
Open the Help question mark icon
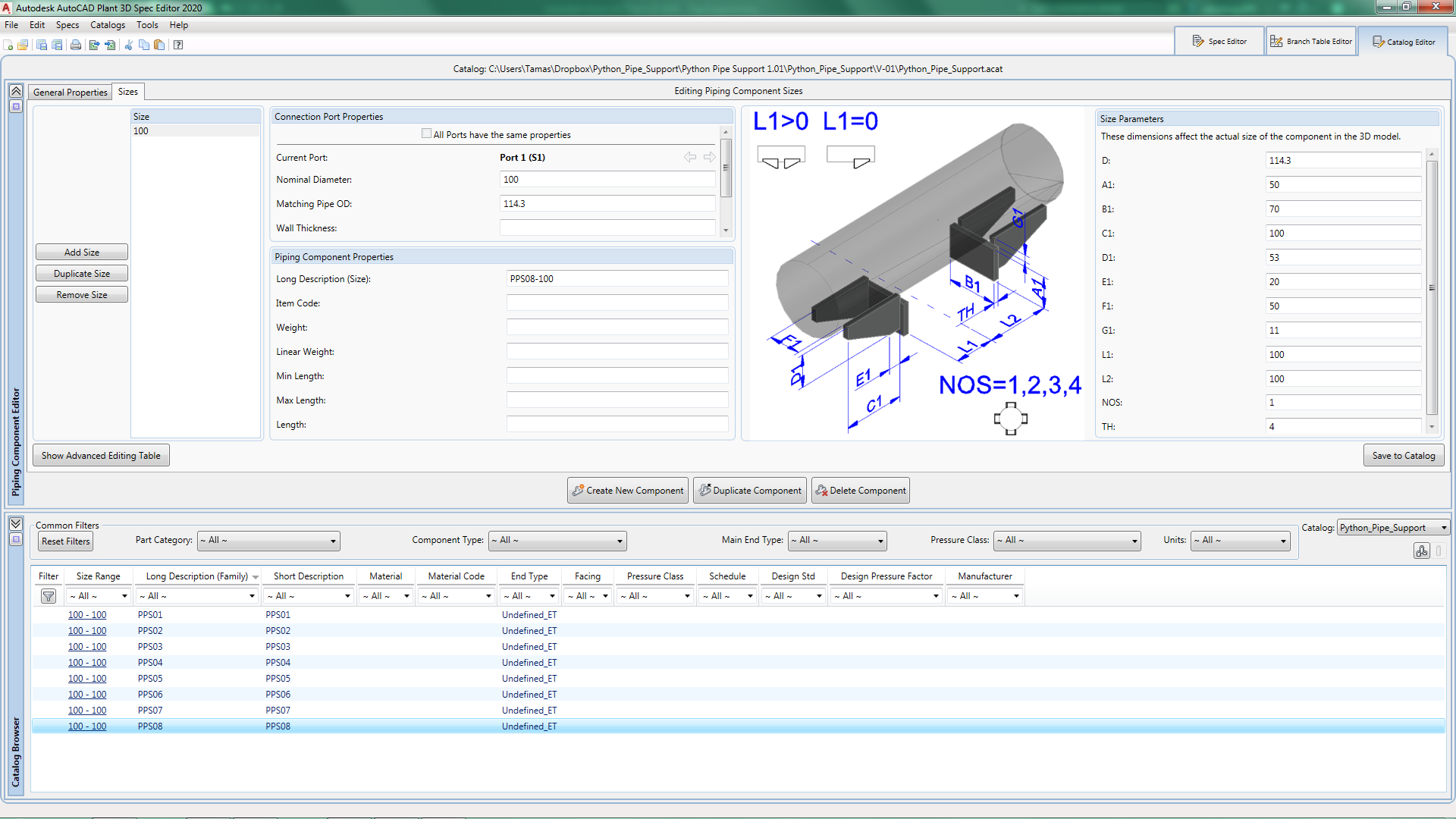point(178,45)
